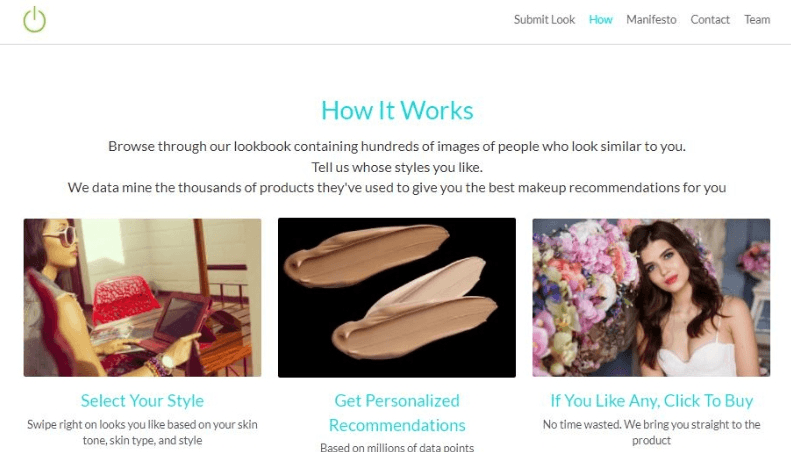Click the 'We data mine' sentence
791x452 pixels.
397,187
